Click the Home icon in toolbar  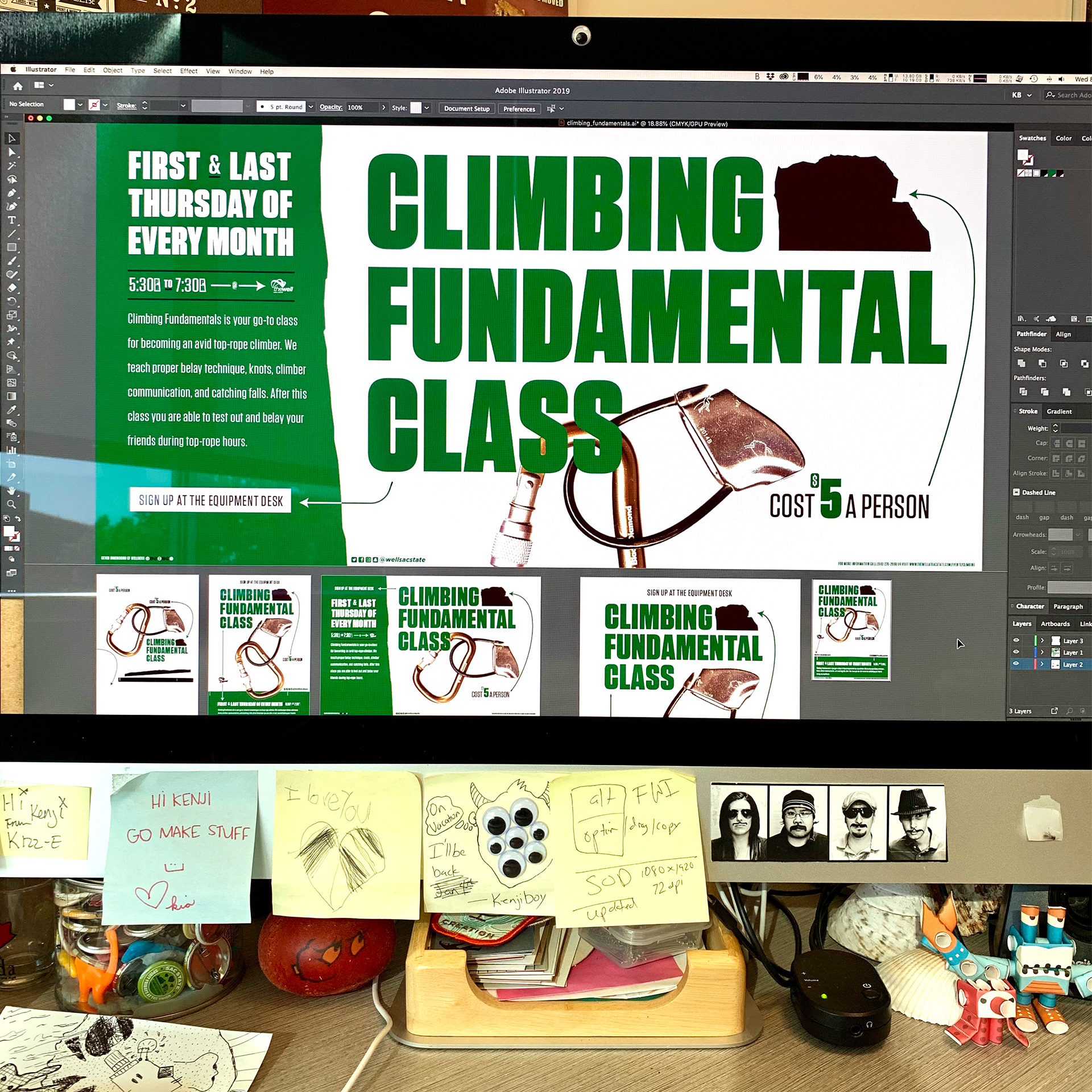(x=18, y=86)
